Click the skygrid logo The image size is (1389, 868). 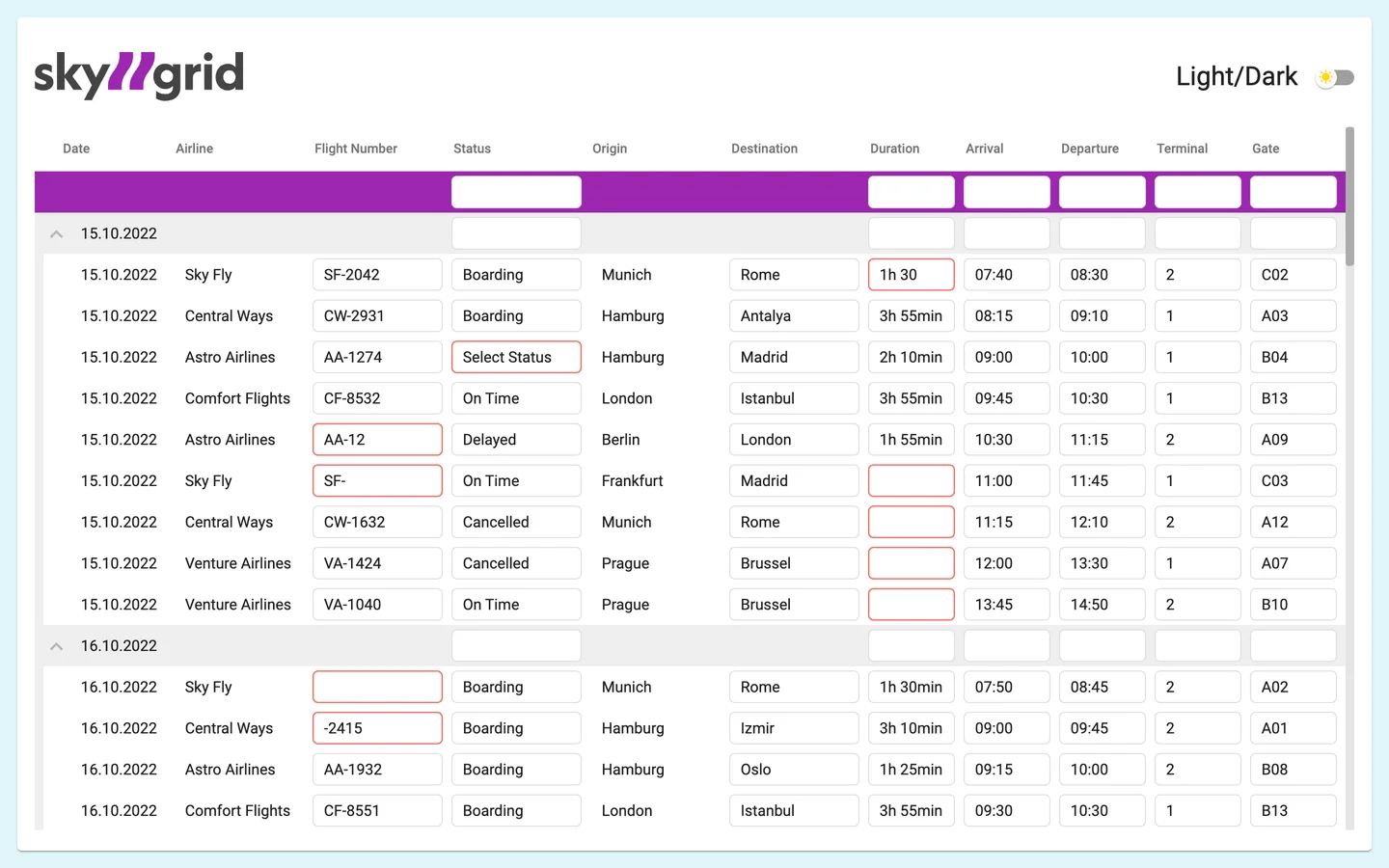(x=139, y=75)
